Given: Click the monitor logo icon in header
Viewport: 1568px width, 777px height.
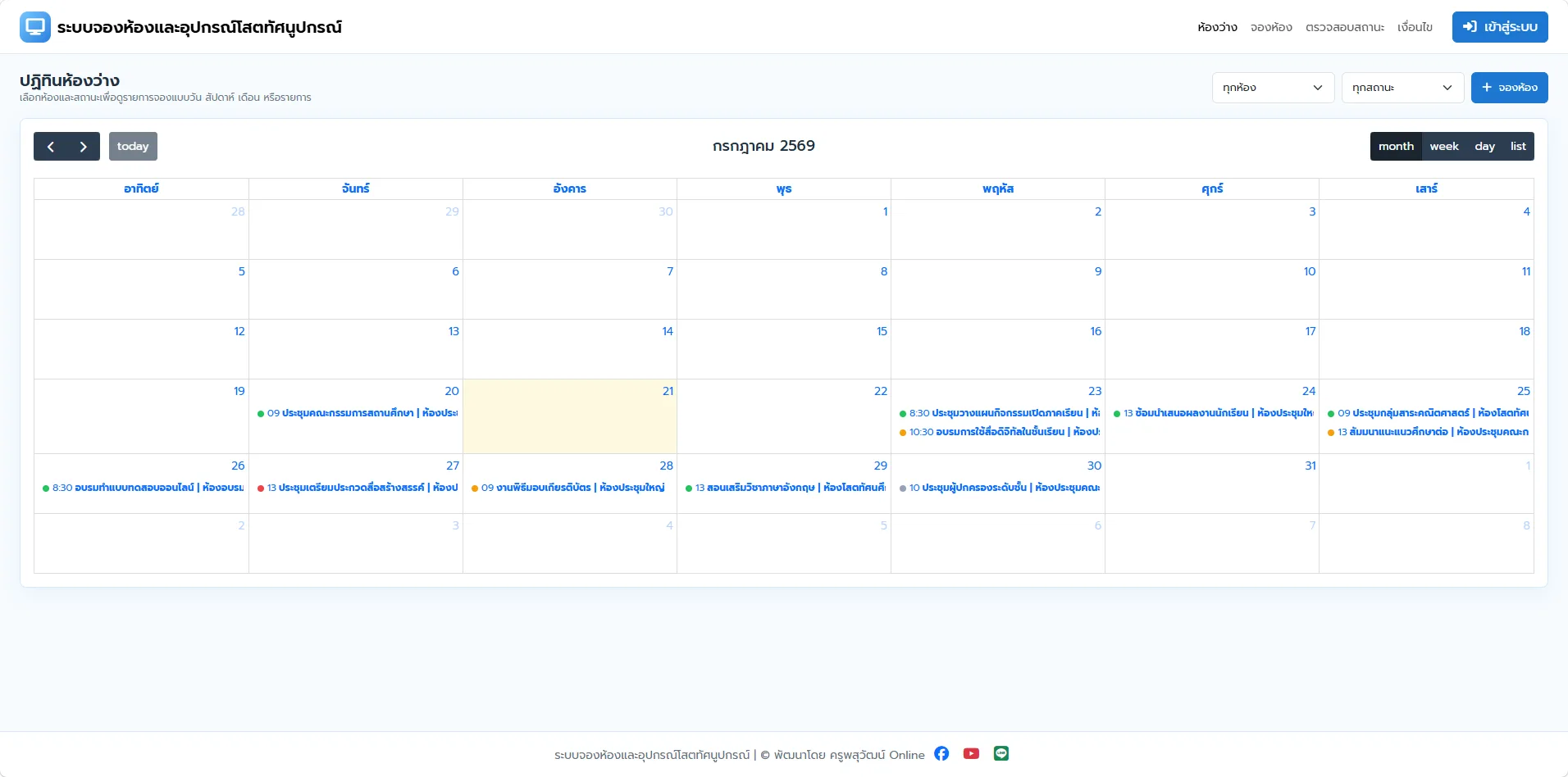Looking at the screenshot, I should pyautogui.click(x=34, y=27).
